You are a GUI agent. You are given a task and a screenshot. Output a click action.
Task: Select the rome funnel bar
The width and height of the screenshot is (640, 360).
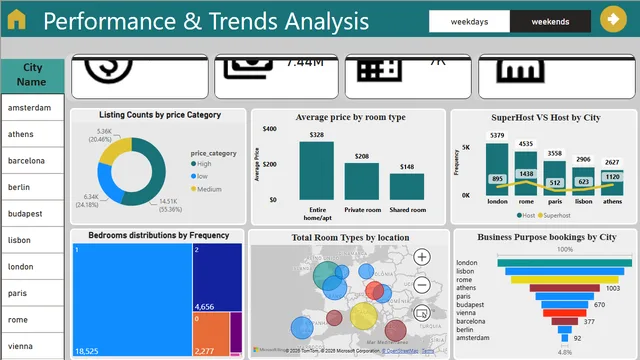(564, 280)
